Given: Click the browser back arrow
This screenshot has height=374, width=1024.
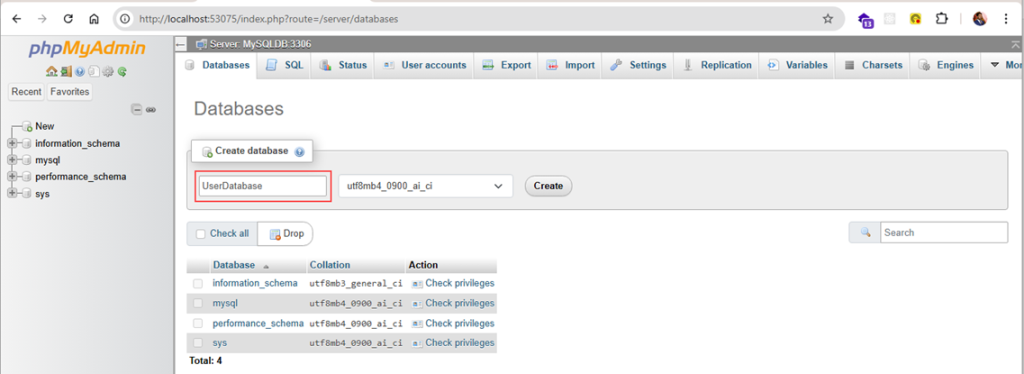Looking at the screenshot, I should pyautogui.click(x=17, y=19).
